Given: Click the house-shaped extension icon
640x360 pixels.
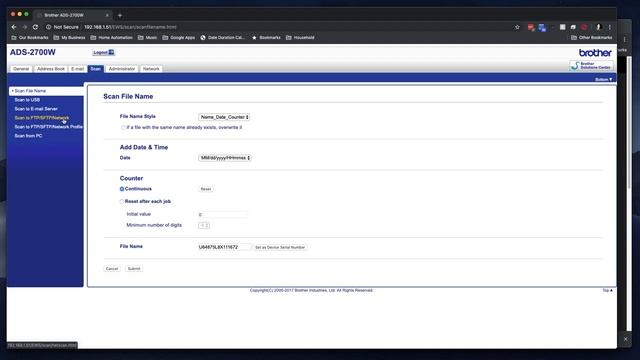Looking at the screenshot, I should [x=573, y=27].
